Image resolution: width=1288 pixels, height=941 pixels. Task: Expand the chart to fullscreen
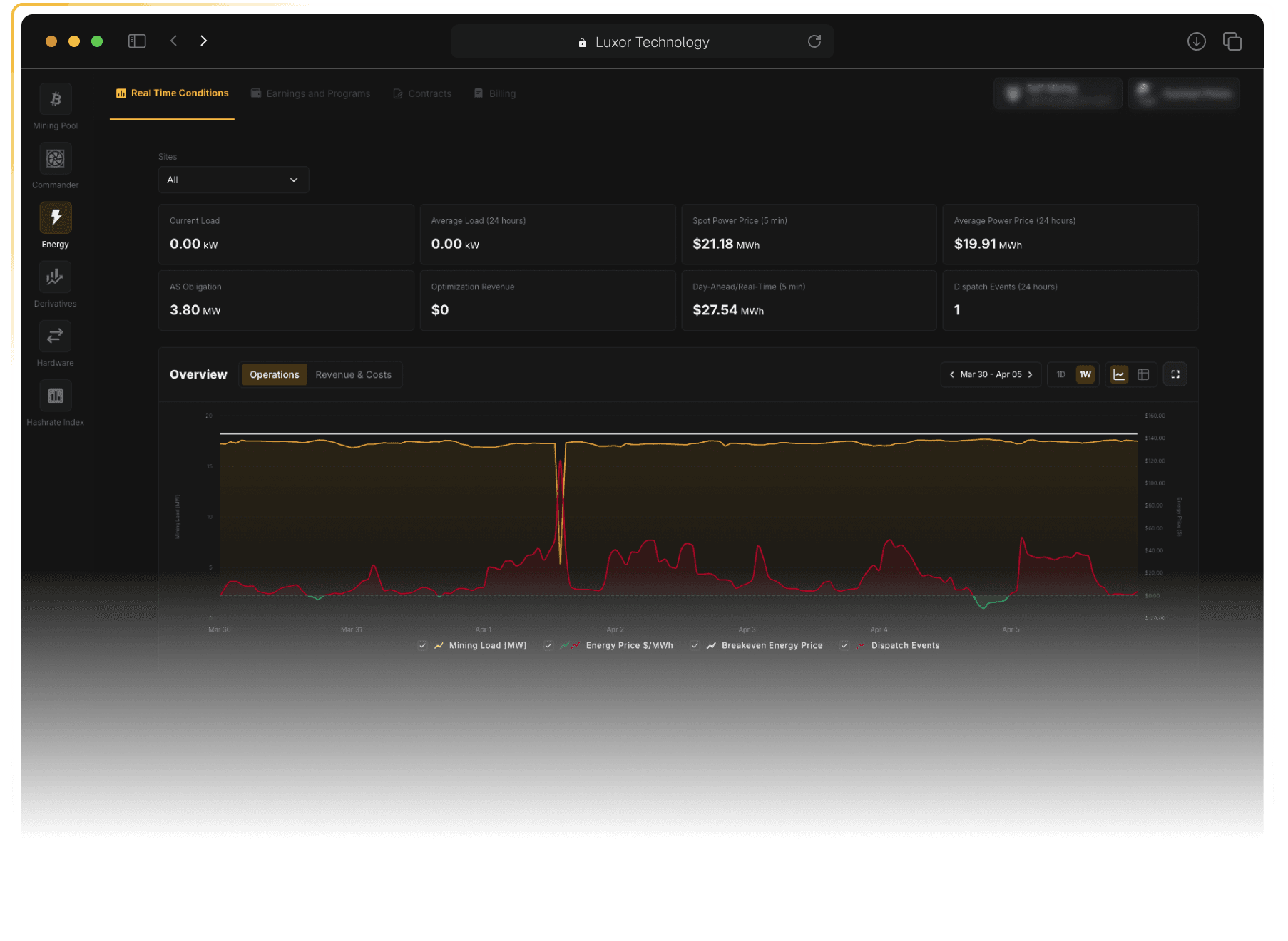pos(1175,374)
